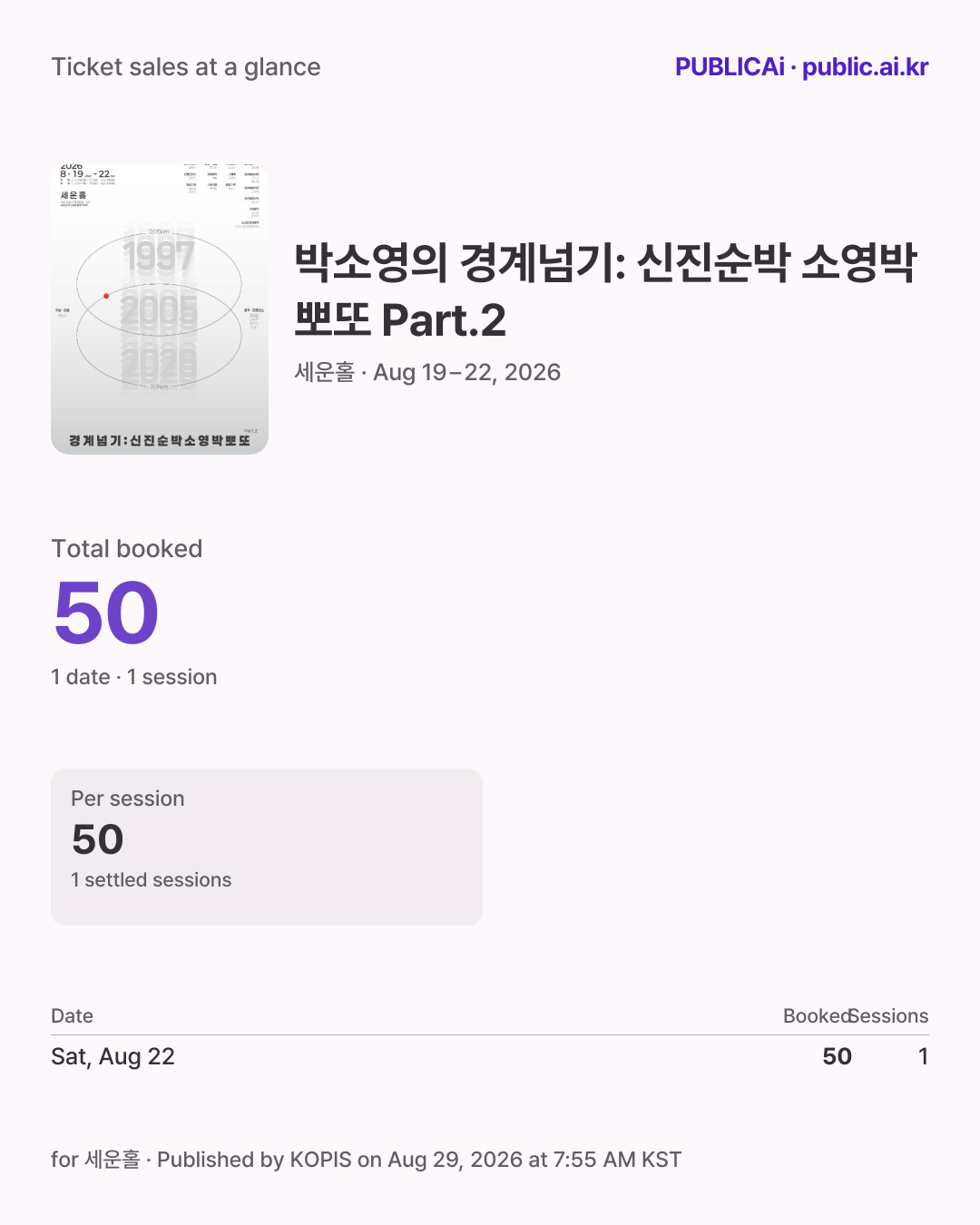Screen dimensions: 980x1225
Task: Sort by the Date column header
Action: click(x=73, y=1015)
